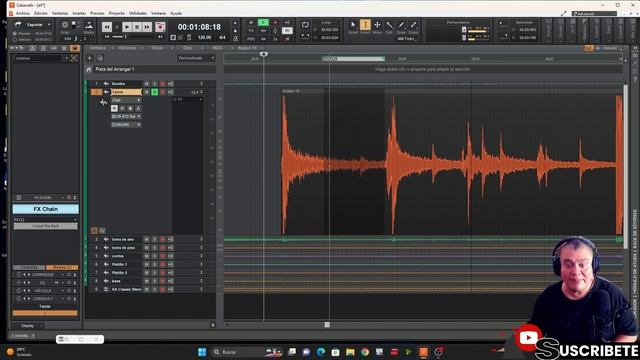
Task: Arm the Platillo 1 track for recording
Action: click(x=162, y=264)
